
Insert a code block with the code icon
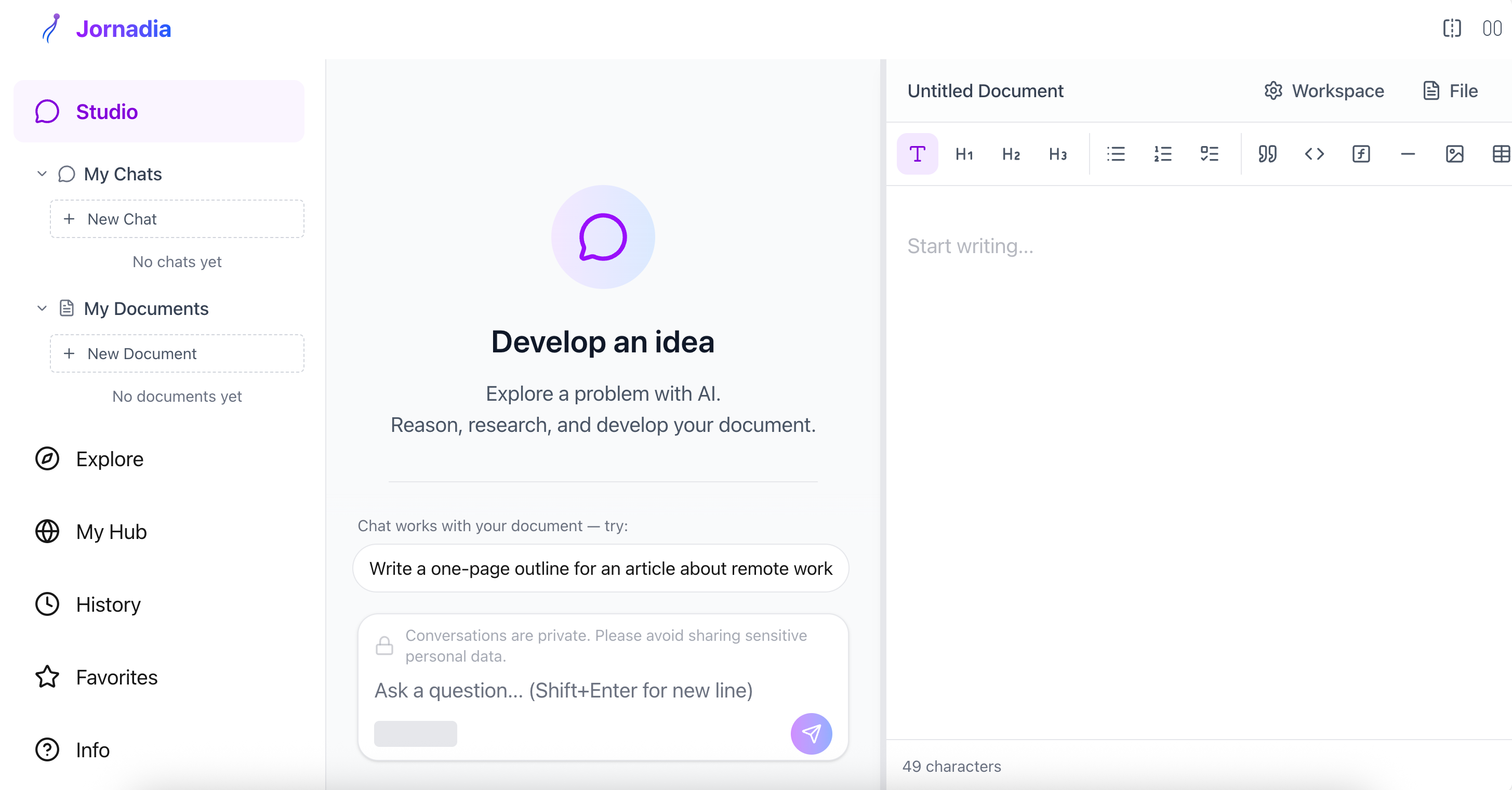[x=1314, y=154]
